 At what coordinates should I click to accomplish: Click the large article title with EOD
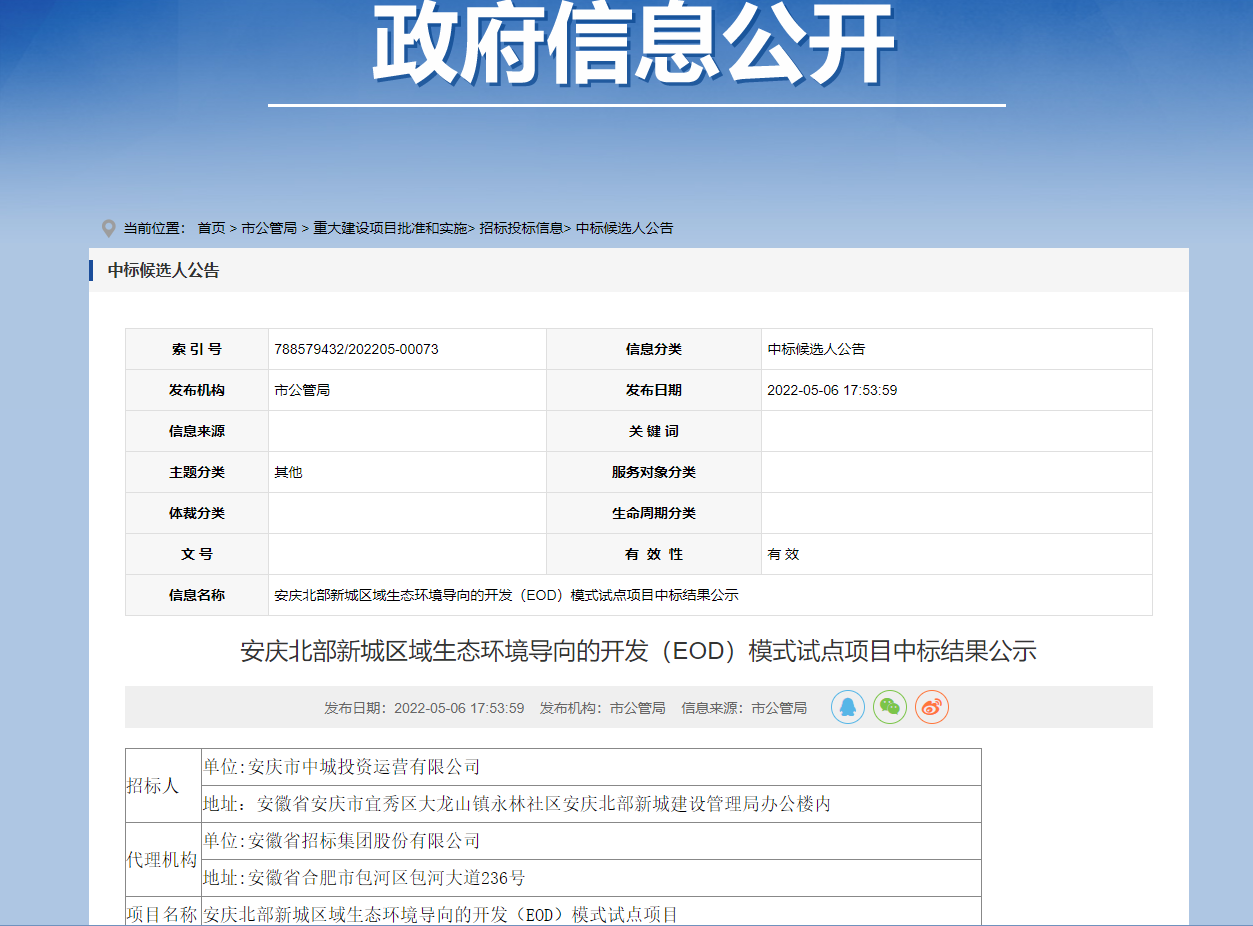pyautogui.click(x=638, y=651)
